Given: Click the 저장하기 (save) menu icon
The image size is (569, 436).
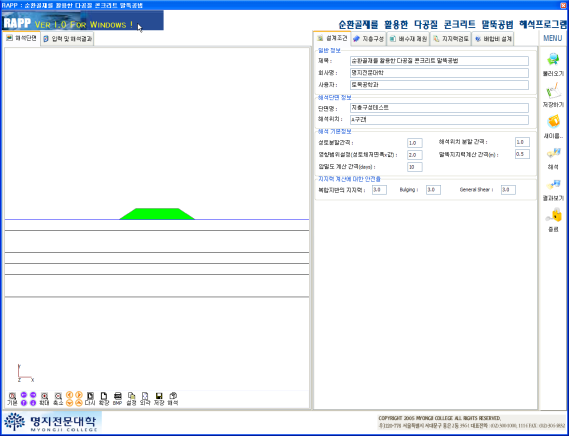Looking at the screenshot, I should pyautogui.click(x=553, y=91).
